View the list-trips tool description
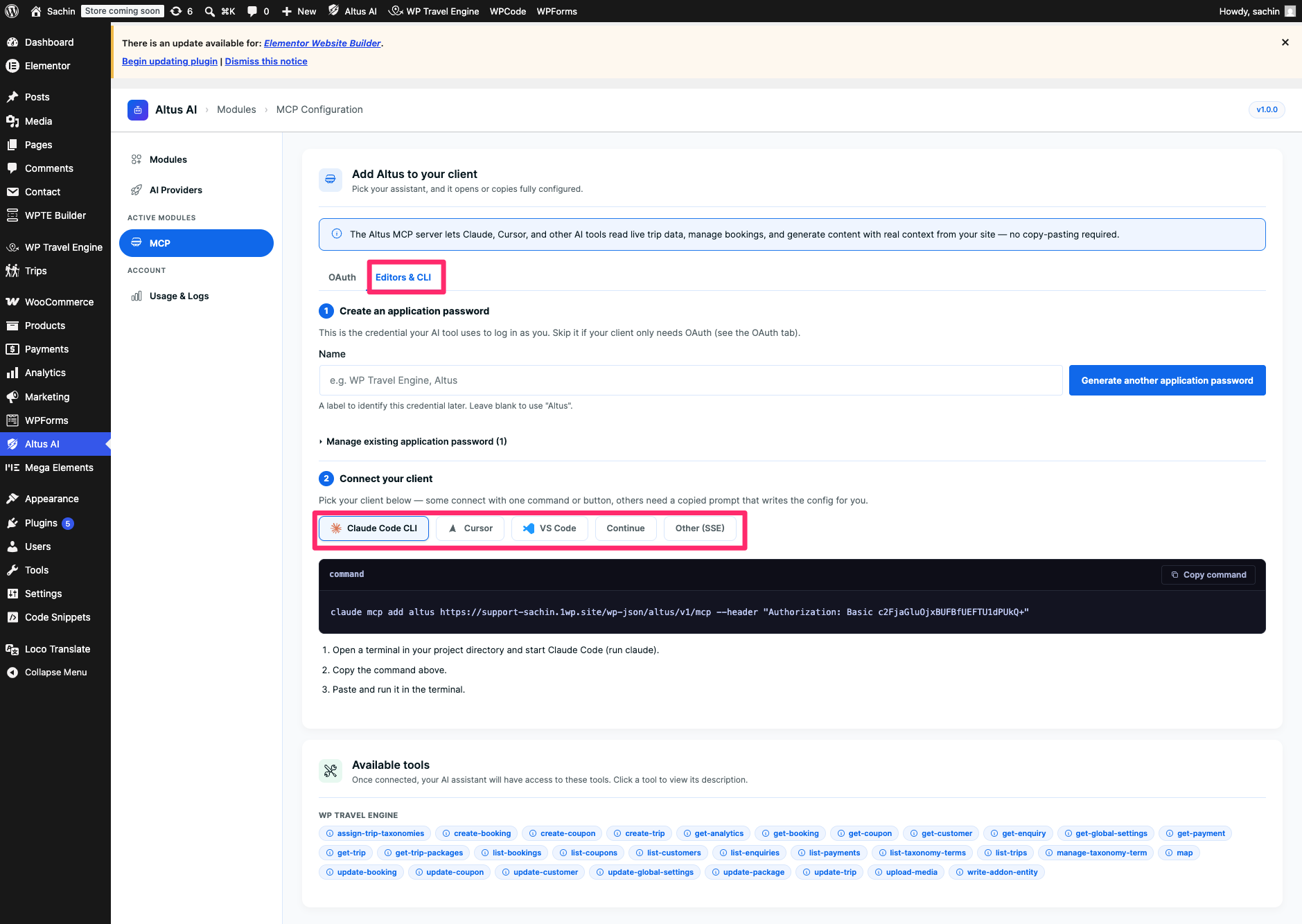This screenshot has height=924, width=1302. (1005, 853)
